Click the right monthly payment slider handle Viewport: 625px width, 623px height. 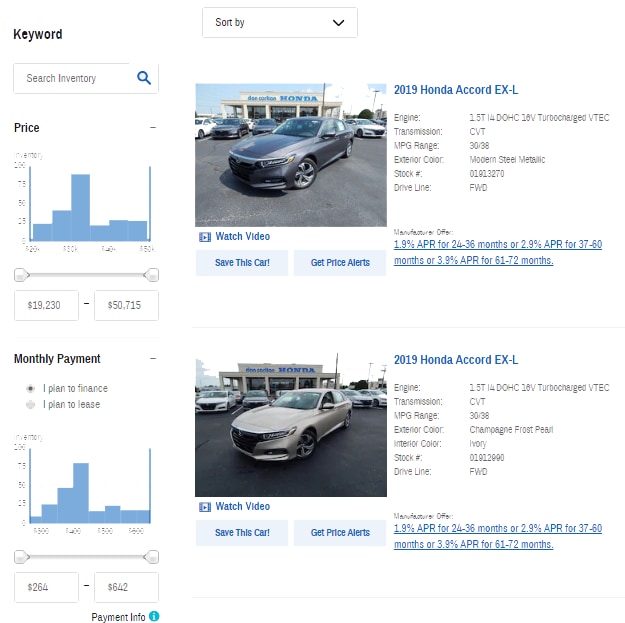point(151,557)
